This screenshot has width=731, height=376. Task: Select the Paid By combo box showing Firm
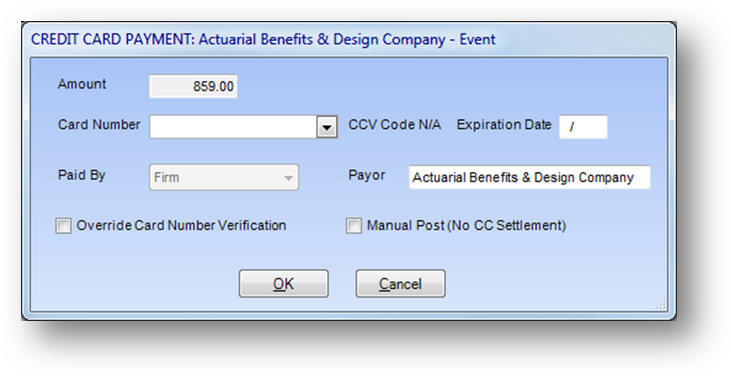click(x=224, y=177)
